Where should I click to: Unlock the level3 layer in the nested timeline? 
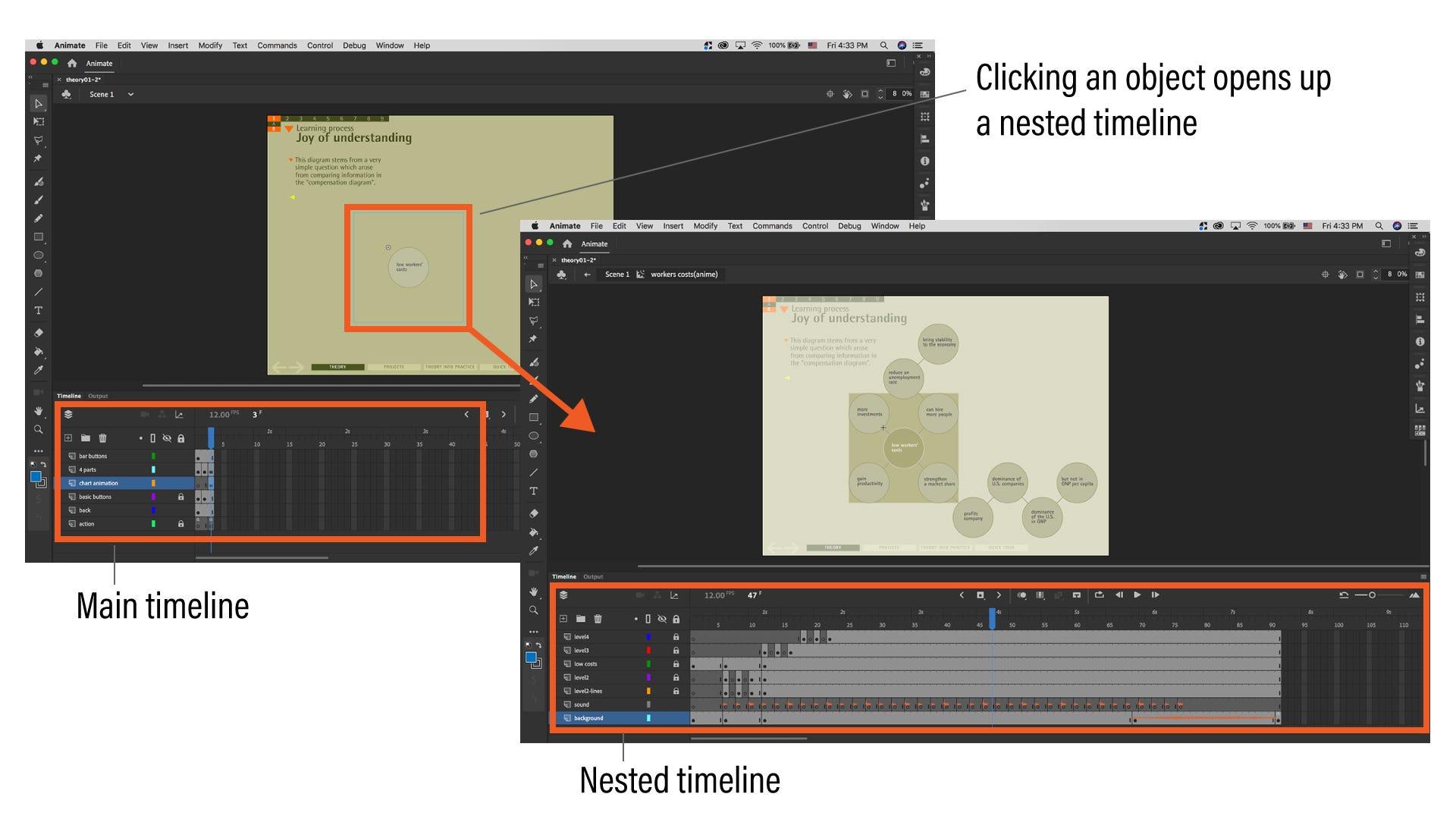pyautogui.click(x=676, y=651)
